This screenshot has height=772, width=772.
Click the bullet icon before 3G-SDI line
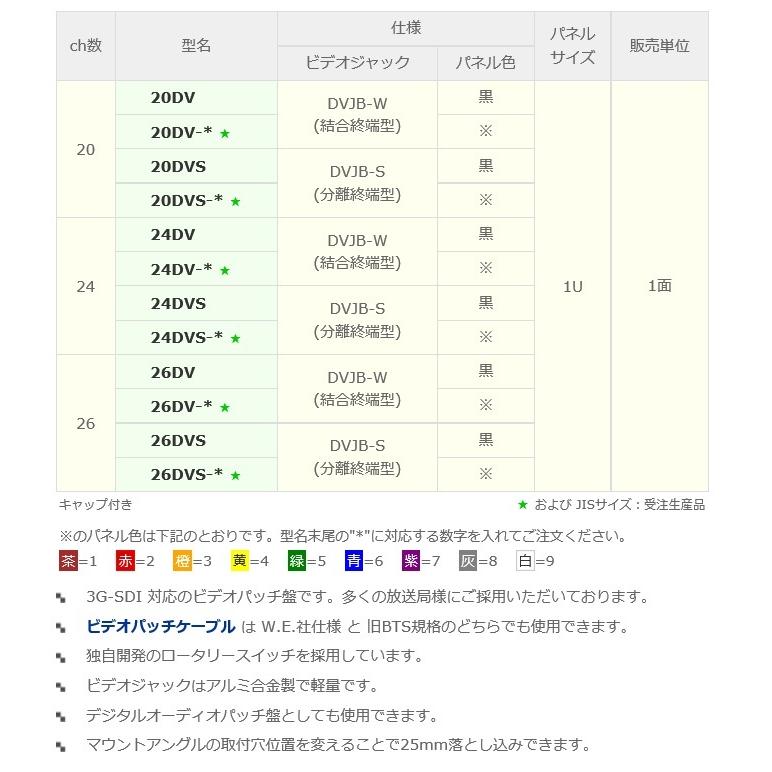click(x=61, y=598)
